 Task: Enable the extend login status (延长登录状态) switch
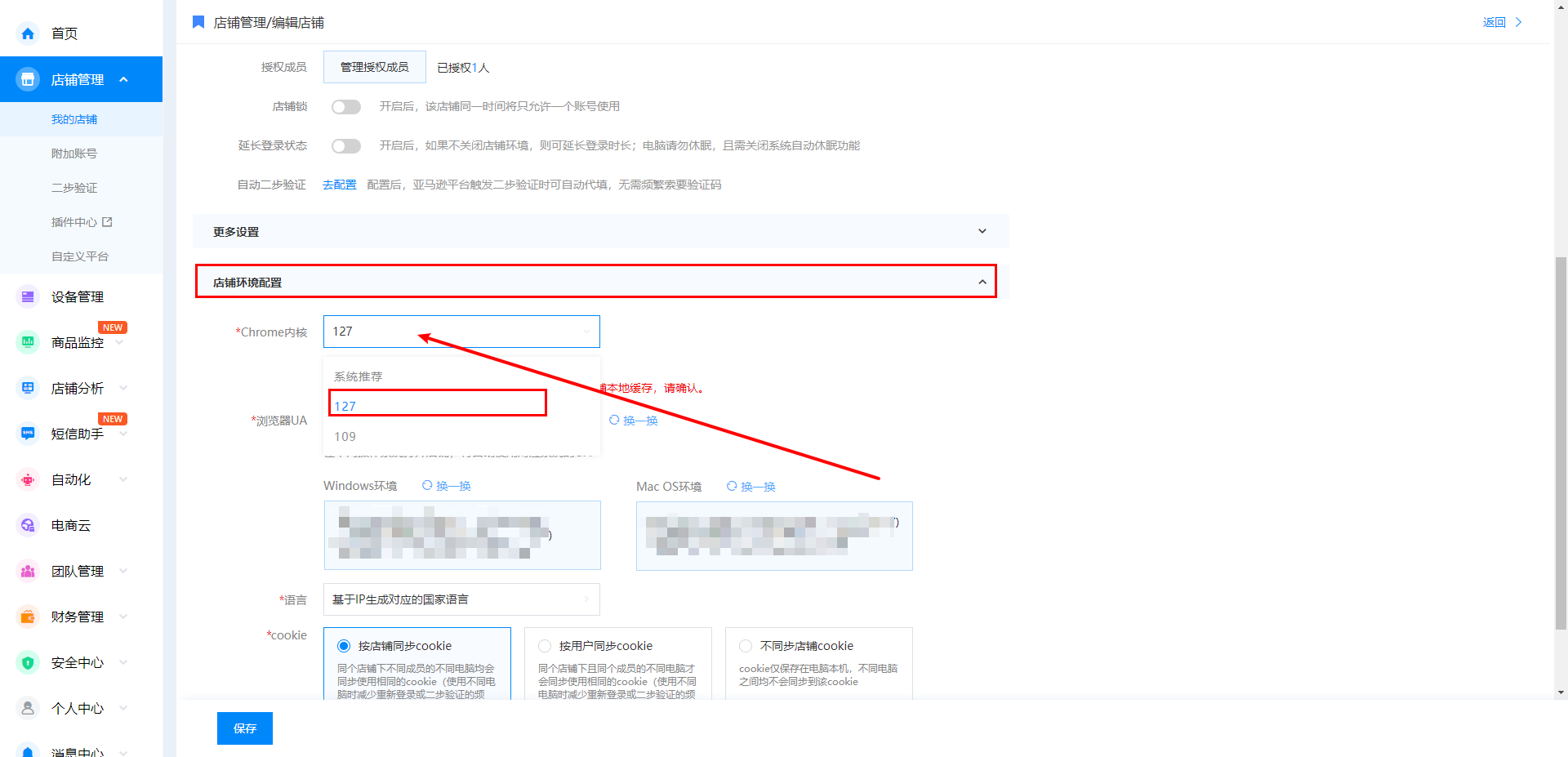[345, 146]
